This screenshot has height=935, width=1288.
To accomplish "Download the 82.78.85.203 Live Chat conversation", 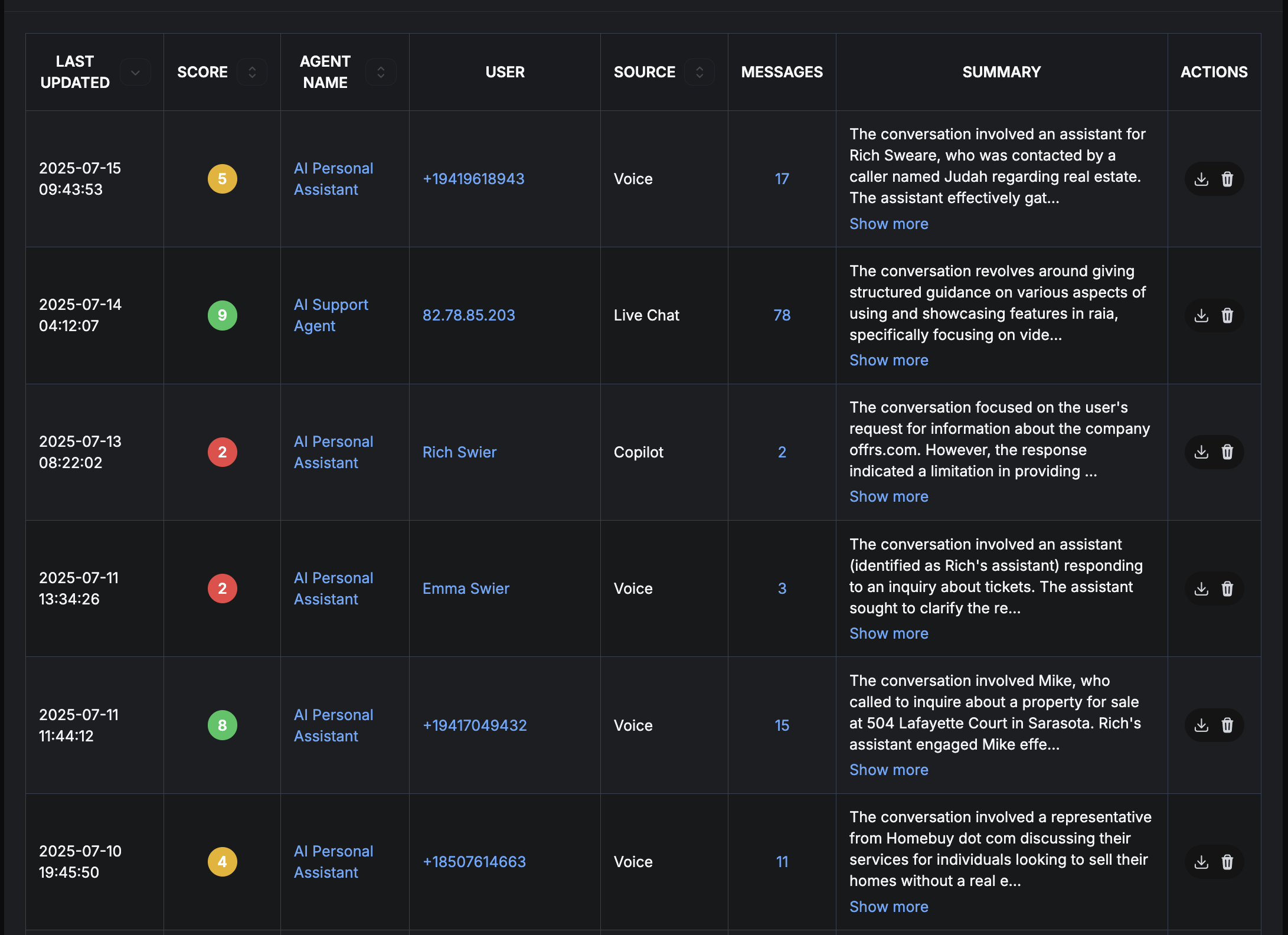I will click(x=1201, y=315).
